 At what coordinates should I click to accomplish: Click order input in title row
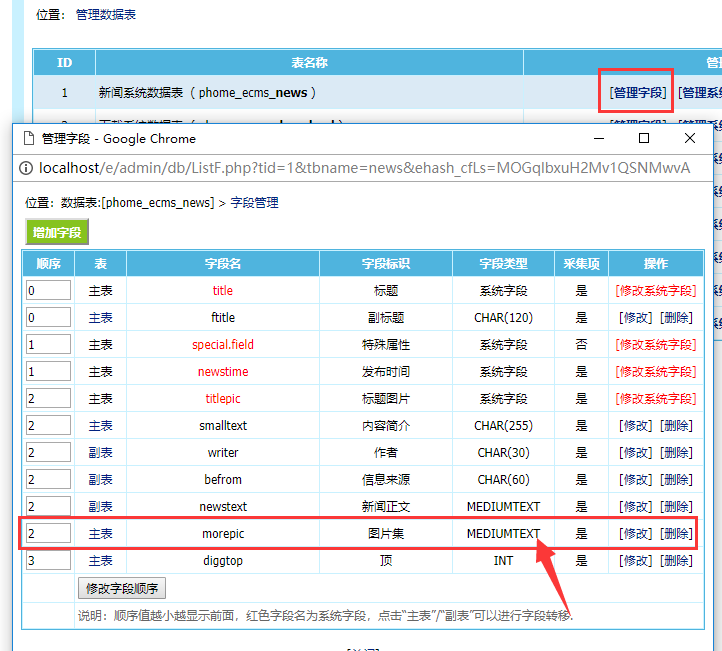tap(48, 291)
